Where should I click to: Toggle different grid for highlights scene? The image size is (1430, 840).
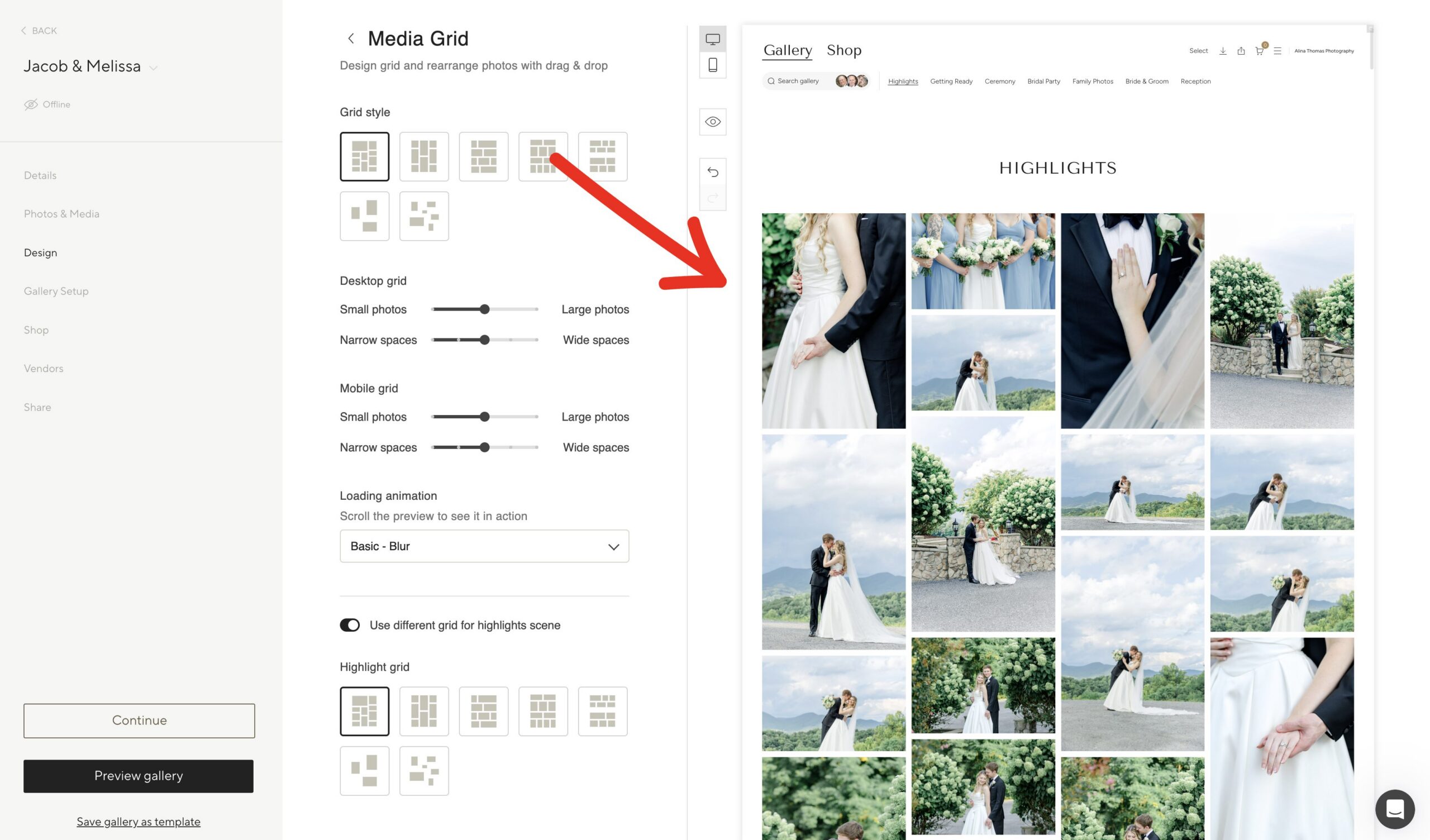pyautogui.click(x=350, y=625)
